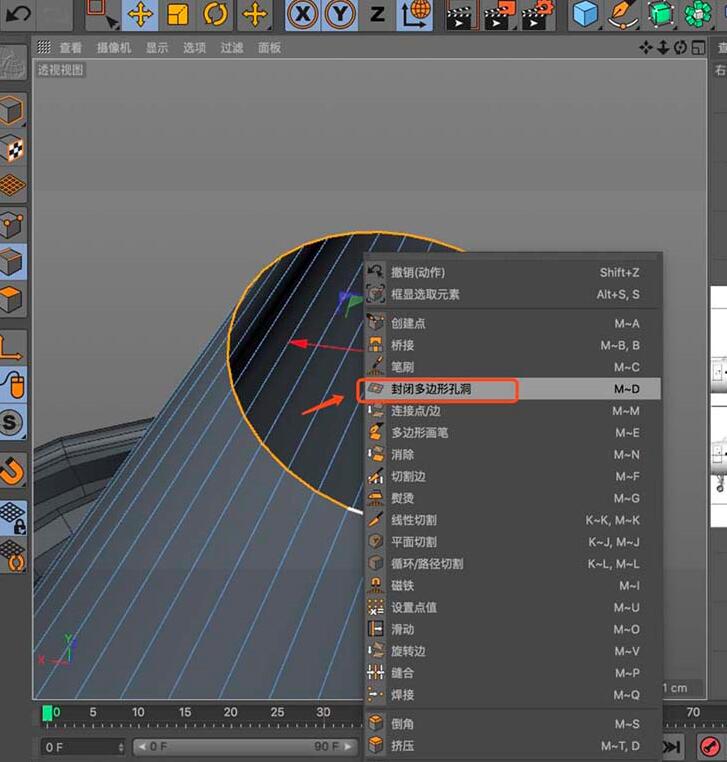Select the Scale tool icon

coord(177,15)
